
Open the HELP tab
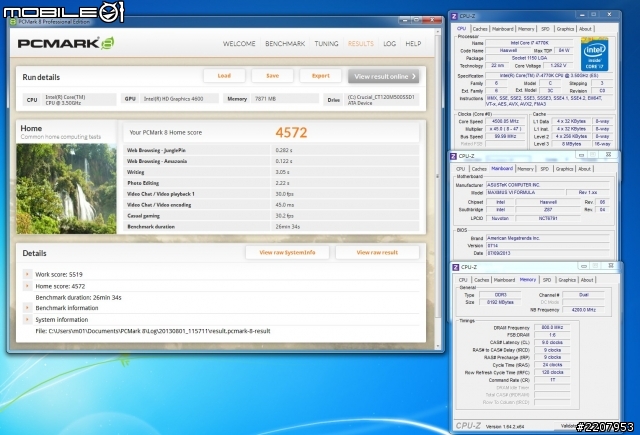coord(413,44)
